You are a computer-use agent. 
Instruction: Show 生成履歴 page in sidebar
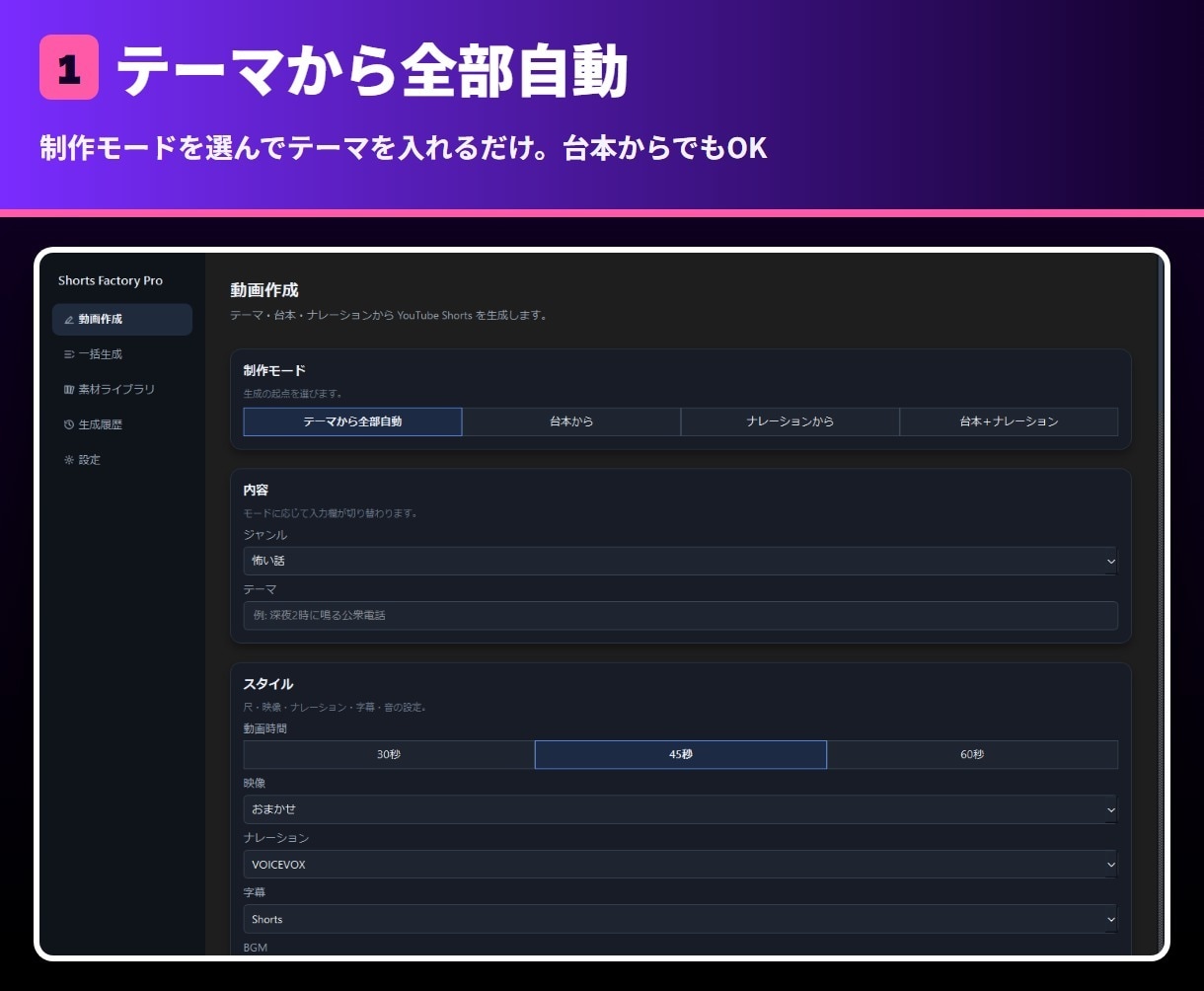pyautogui.click(x=122, y=424)
